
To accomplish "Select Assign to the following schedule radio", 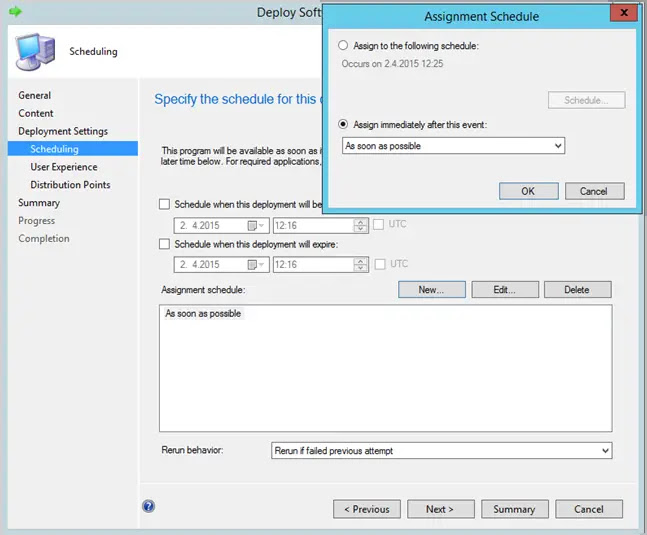I will pos(343,45).
